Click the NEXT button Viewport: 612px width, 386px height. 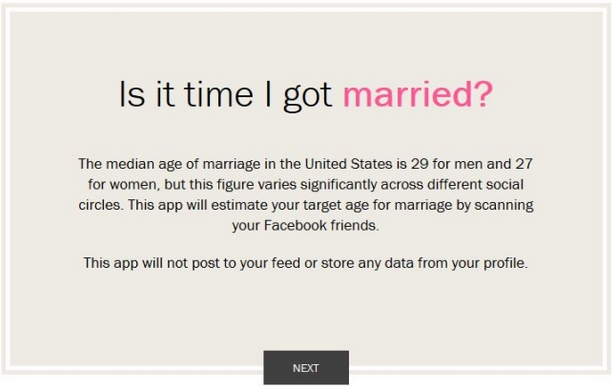click(x=306, y=368)
